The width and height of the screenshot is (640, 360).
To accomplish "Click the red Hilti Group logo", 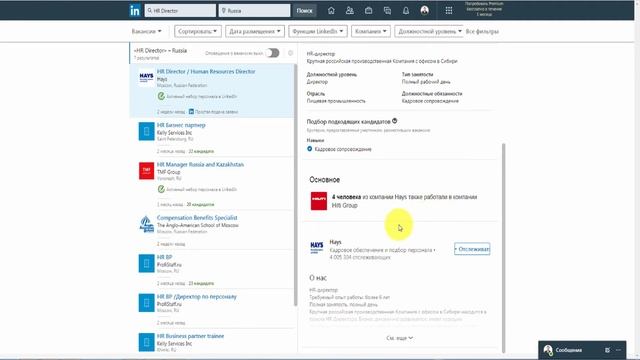I will 319,201.
